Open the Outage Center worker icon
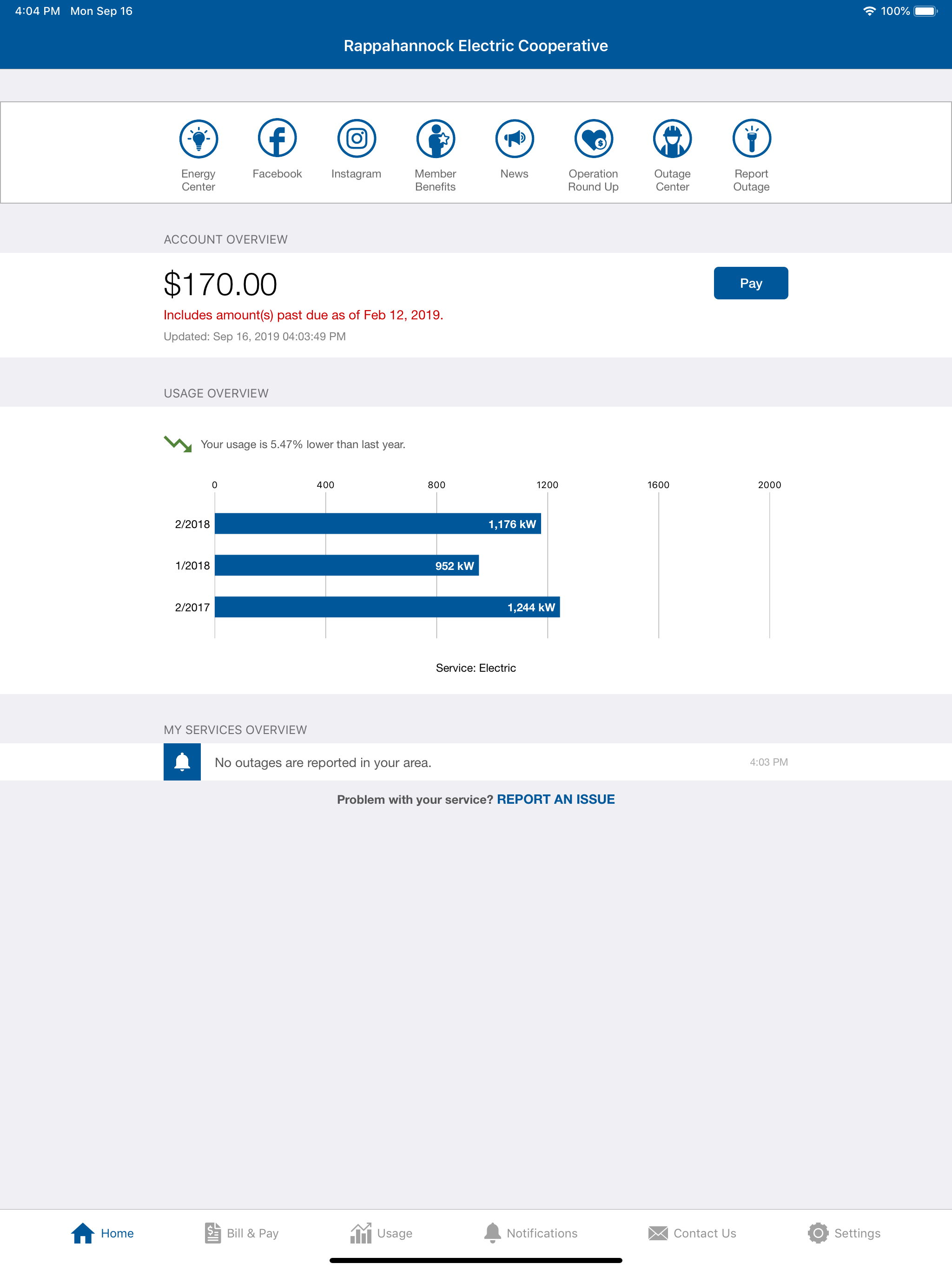This screenshot has width=952, height=1270. coord(672,139)
